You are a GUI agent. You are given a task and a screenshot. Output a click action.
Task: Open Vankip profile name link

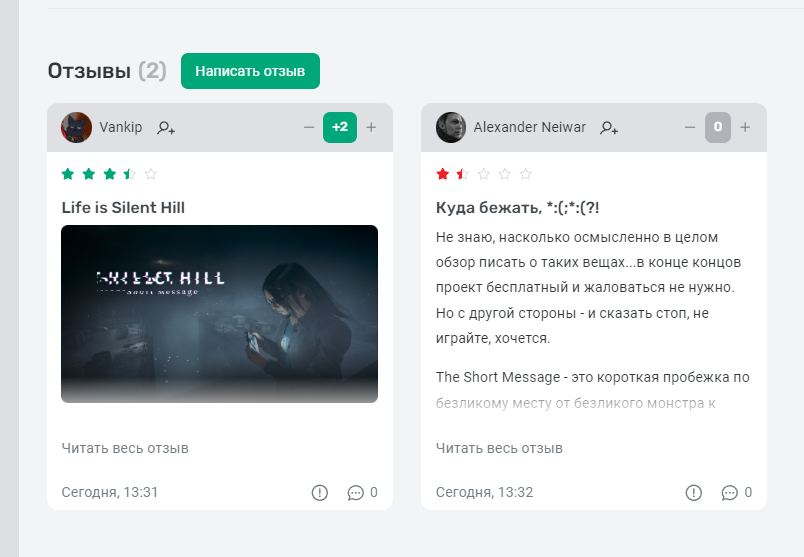pyautogui.click(x=120, y=127)
